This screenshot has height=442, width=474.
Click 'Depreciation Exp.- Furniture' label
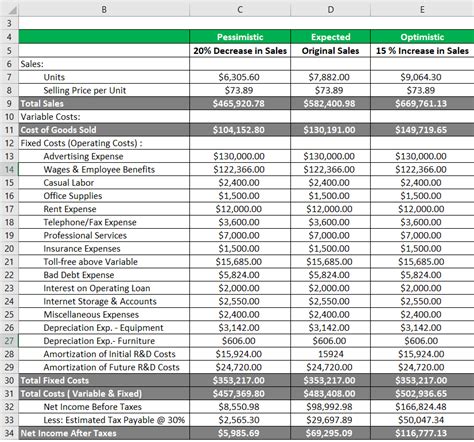[99, 341]
